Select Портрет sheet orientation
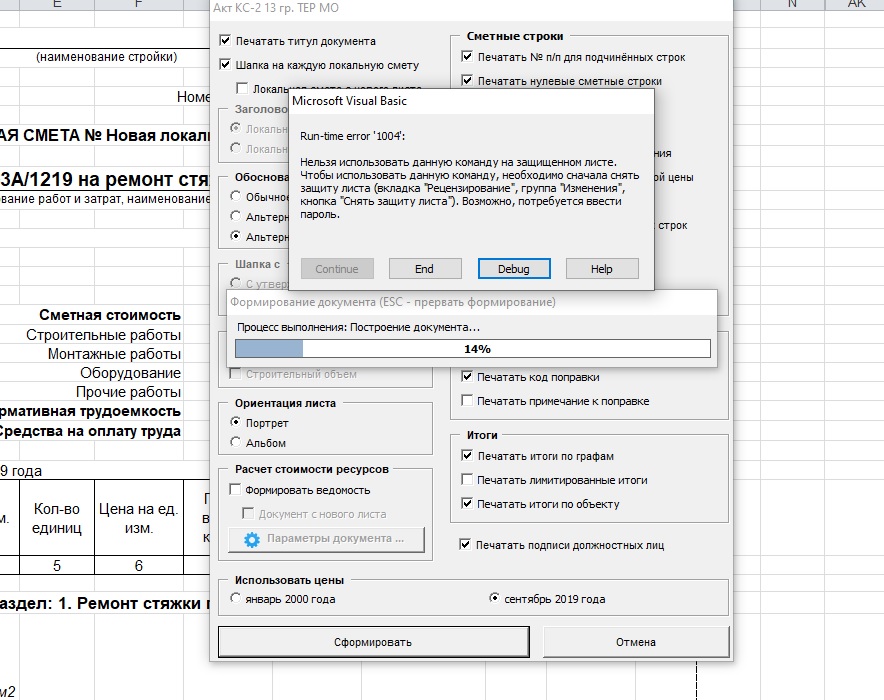884x700 pixels. [x=236, y=422]
